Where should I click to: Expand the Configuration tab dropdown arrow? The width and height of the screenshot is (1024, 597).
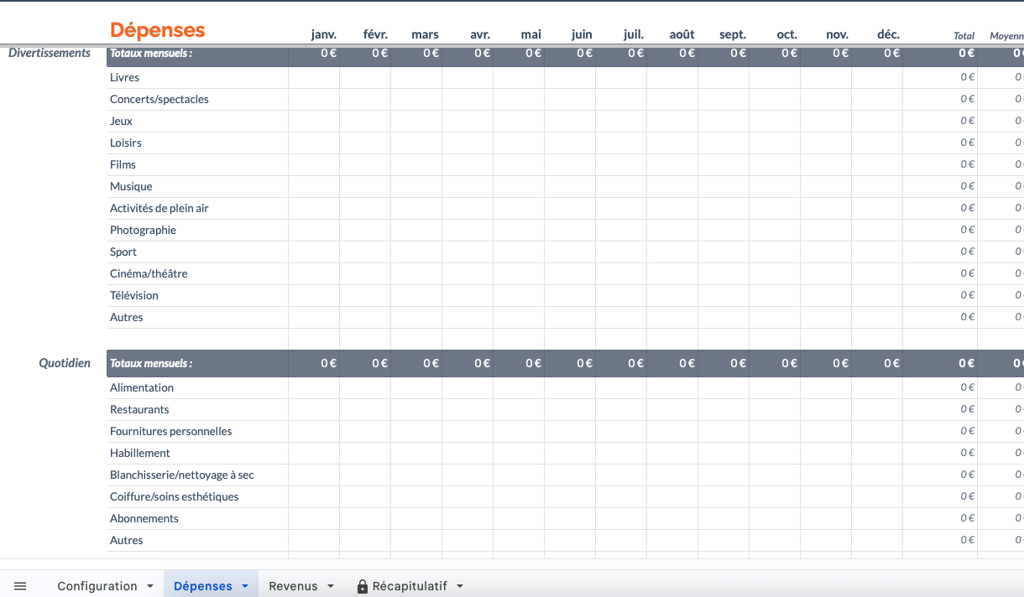point(150,586)
